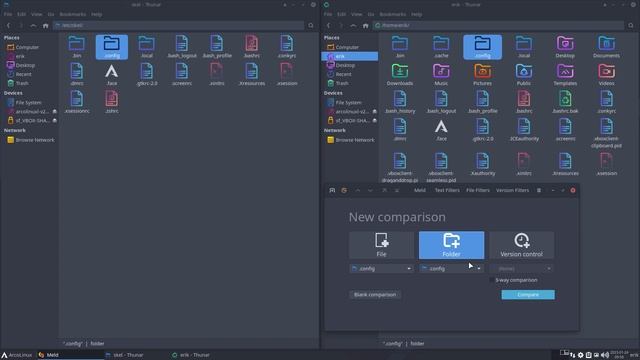
Task: Open the File menu in the left Thunar window
Action: (8, 14)
